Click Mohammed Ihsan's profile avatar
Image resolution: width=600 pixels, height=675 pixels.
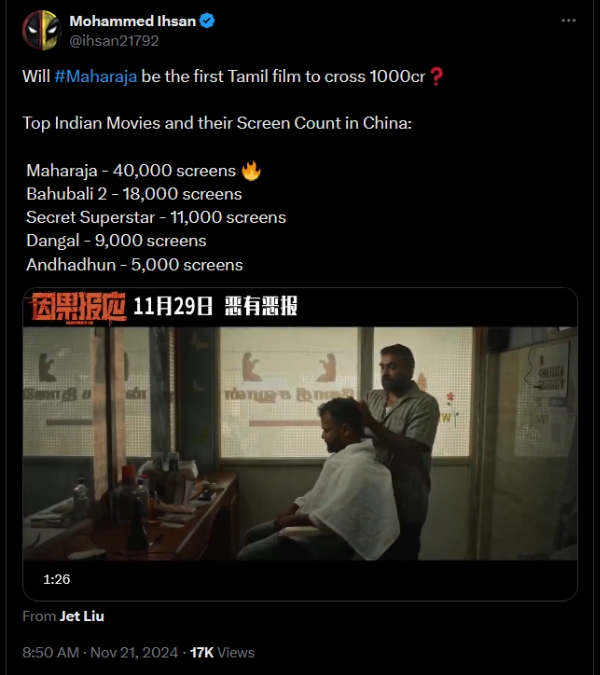pos(41,31)
